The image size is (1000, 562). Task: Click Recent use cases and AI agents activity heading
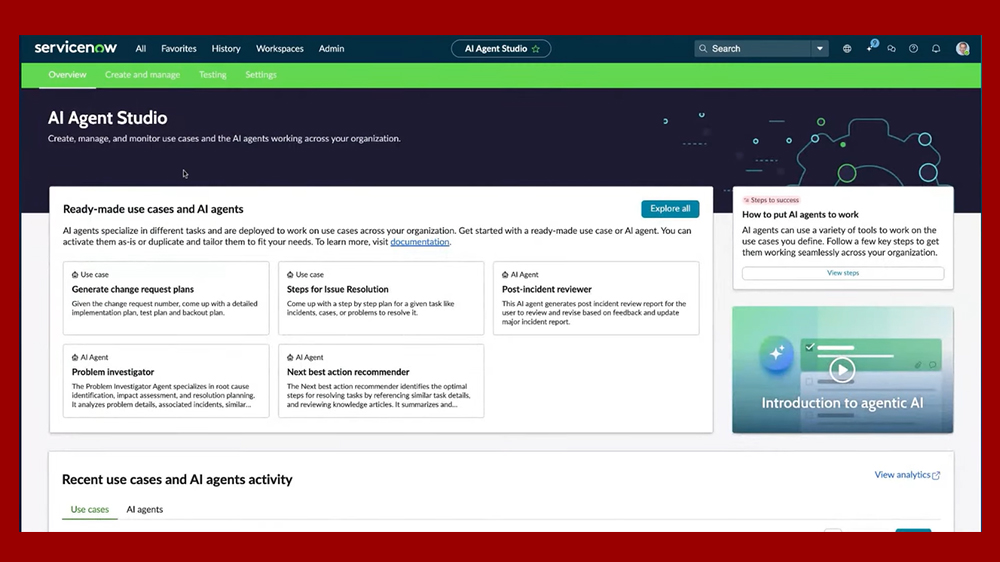pyautogui.click(x=177, y=479)
